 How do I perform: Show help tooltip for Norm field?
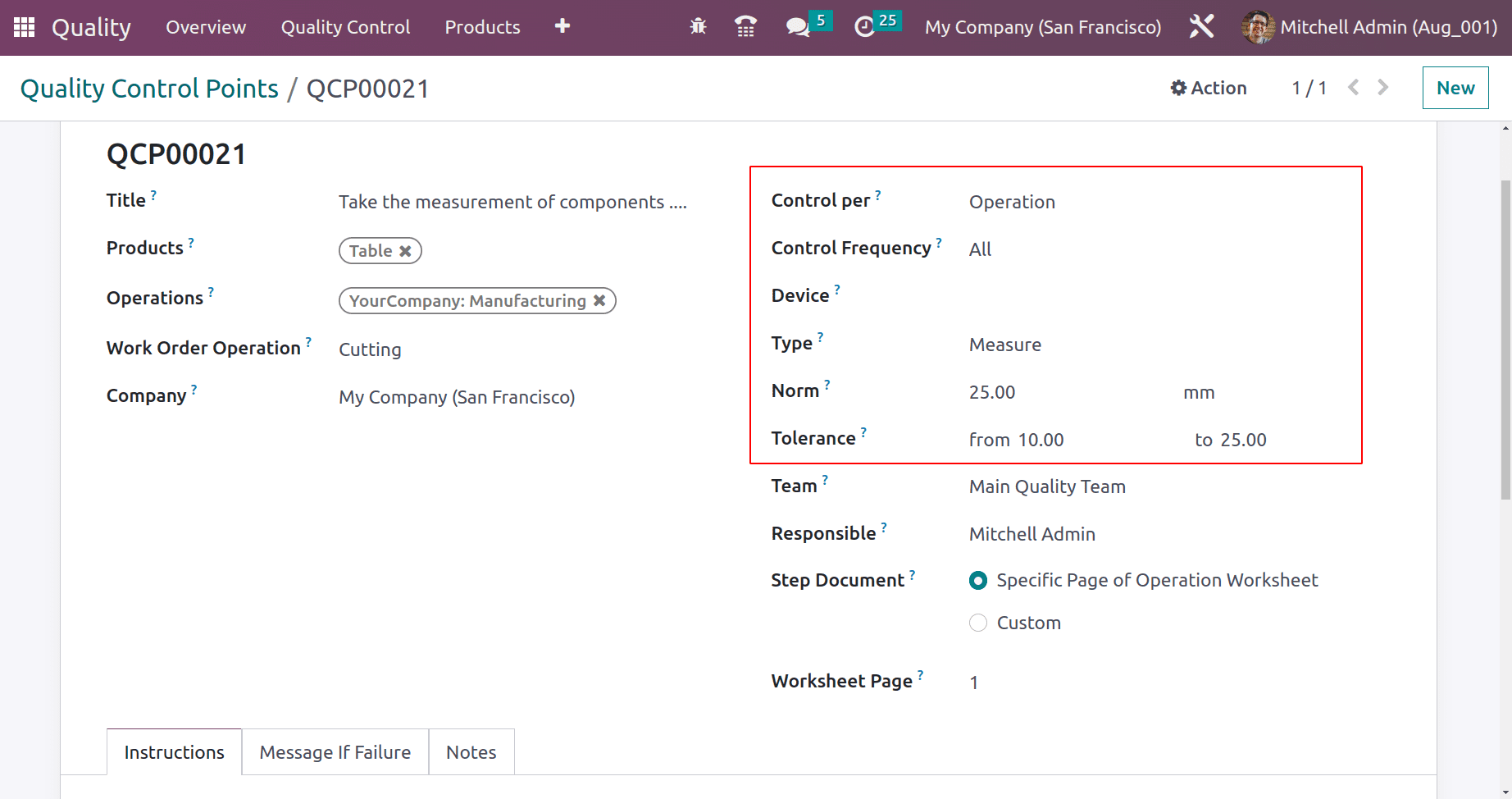tap(827, 385)
